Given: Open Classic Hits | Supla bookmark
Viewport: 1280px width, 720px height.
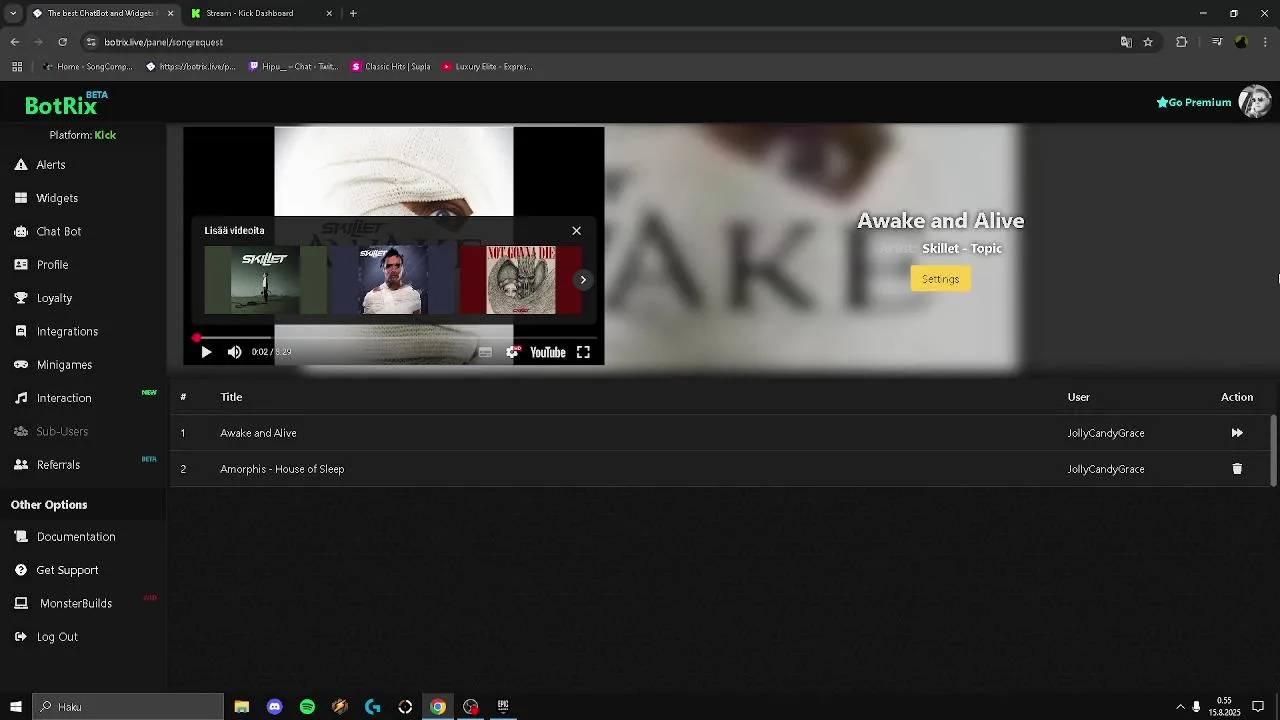Looking at the screenshot, I should (x=390, y=67).
